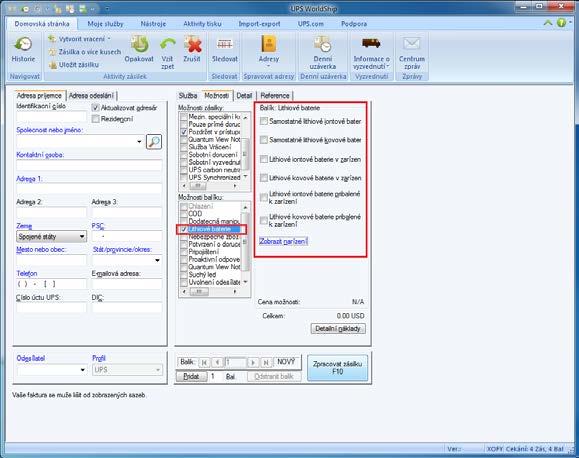
Task: Expand the Adresy ribbon dropdown arrow
Action: pos(268,66)
